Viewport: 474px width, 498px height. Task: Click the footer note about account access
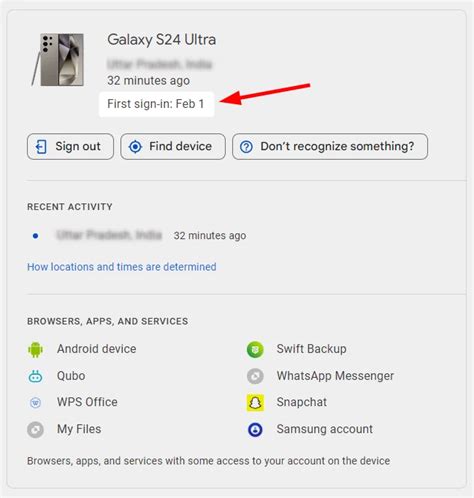tap(209, 461)
